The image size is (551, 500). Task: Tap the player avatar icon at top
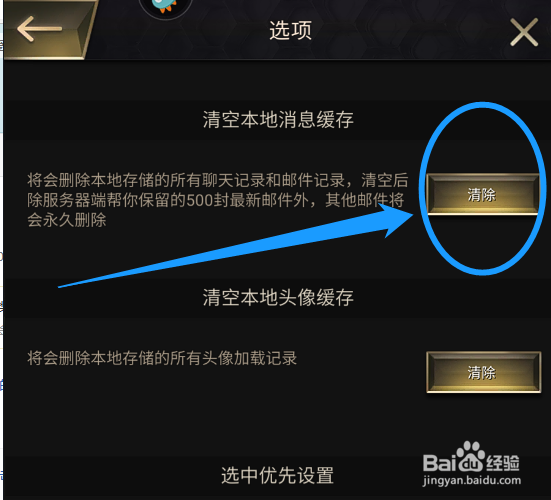pos(166,8)
